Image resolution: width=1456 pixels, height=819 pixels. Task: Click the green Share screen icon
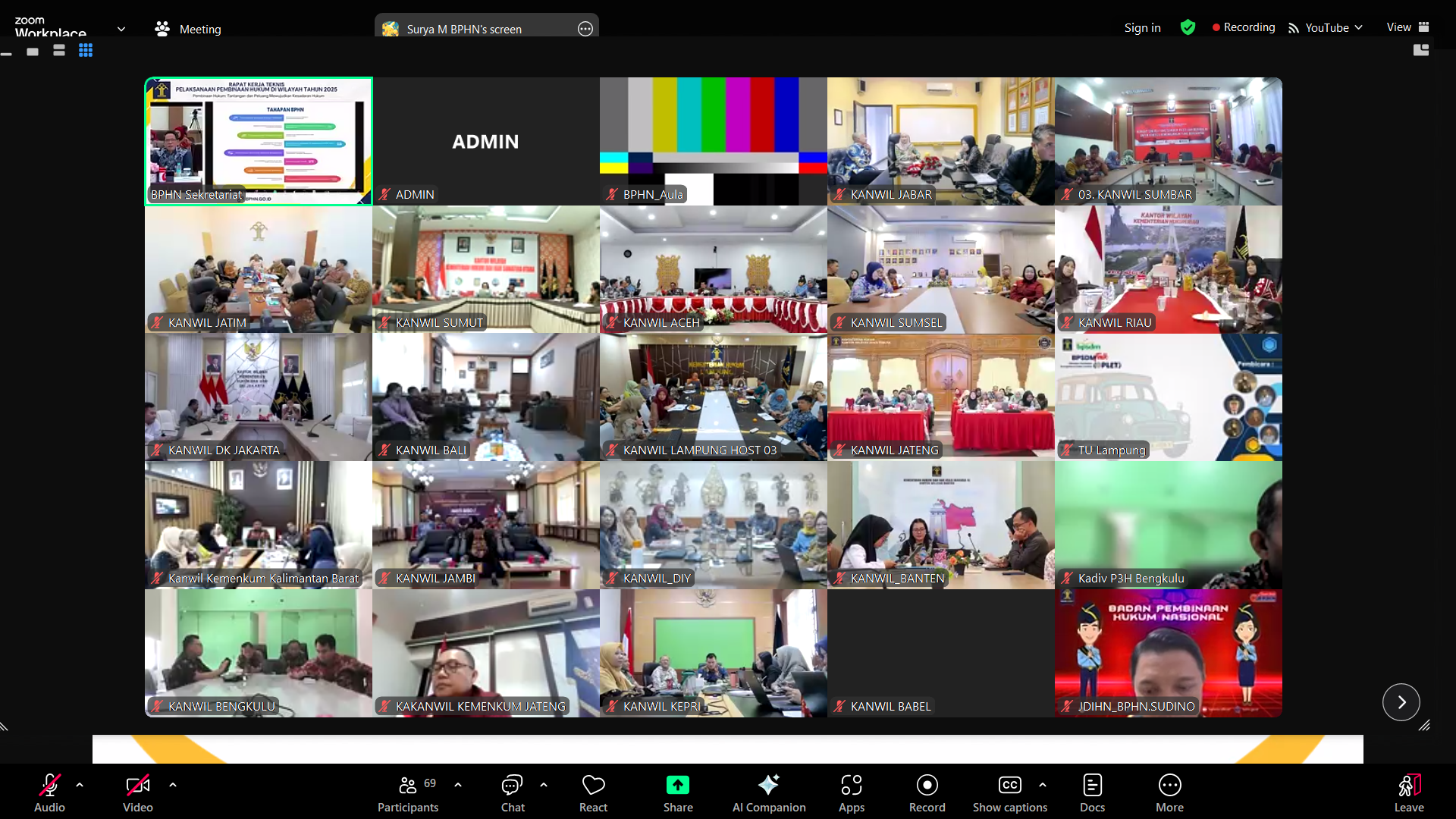677,786
